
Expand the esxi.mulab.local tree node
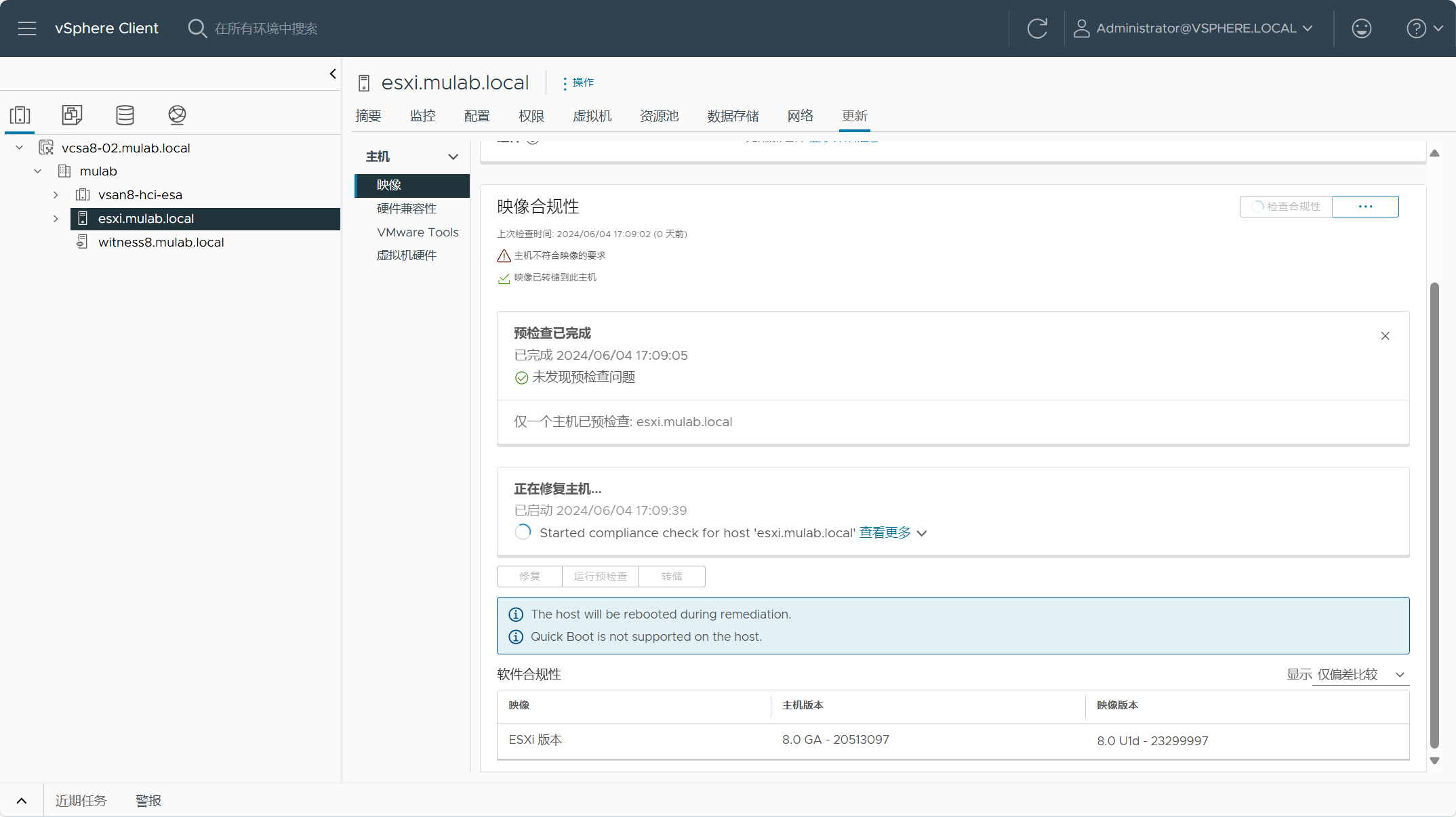coord(56,218)
